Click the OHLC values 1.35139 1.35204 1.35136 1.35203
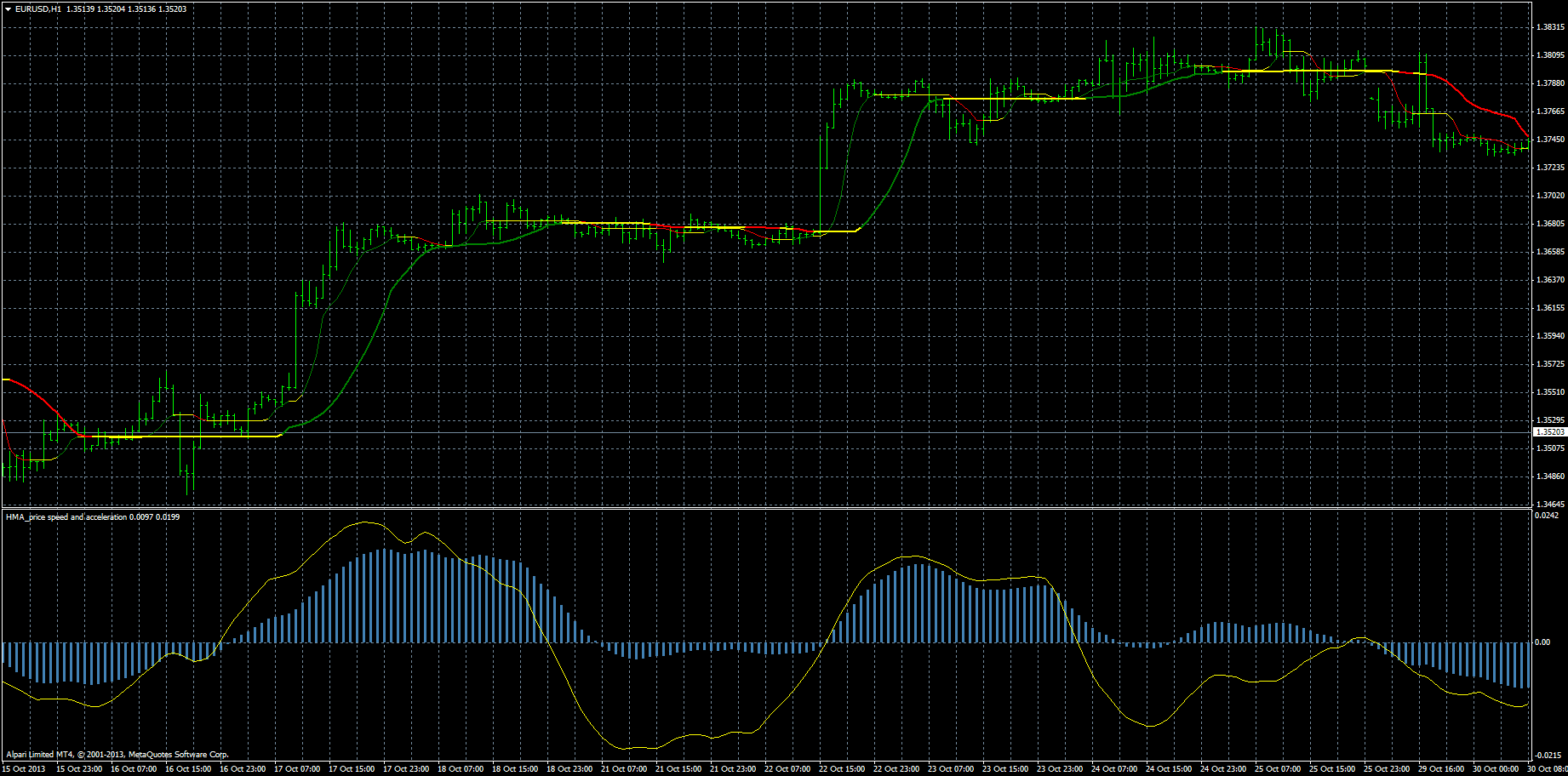1568x776 pixels. [x=127, y=9]
